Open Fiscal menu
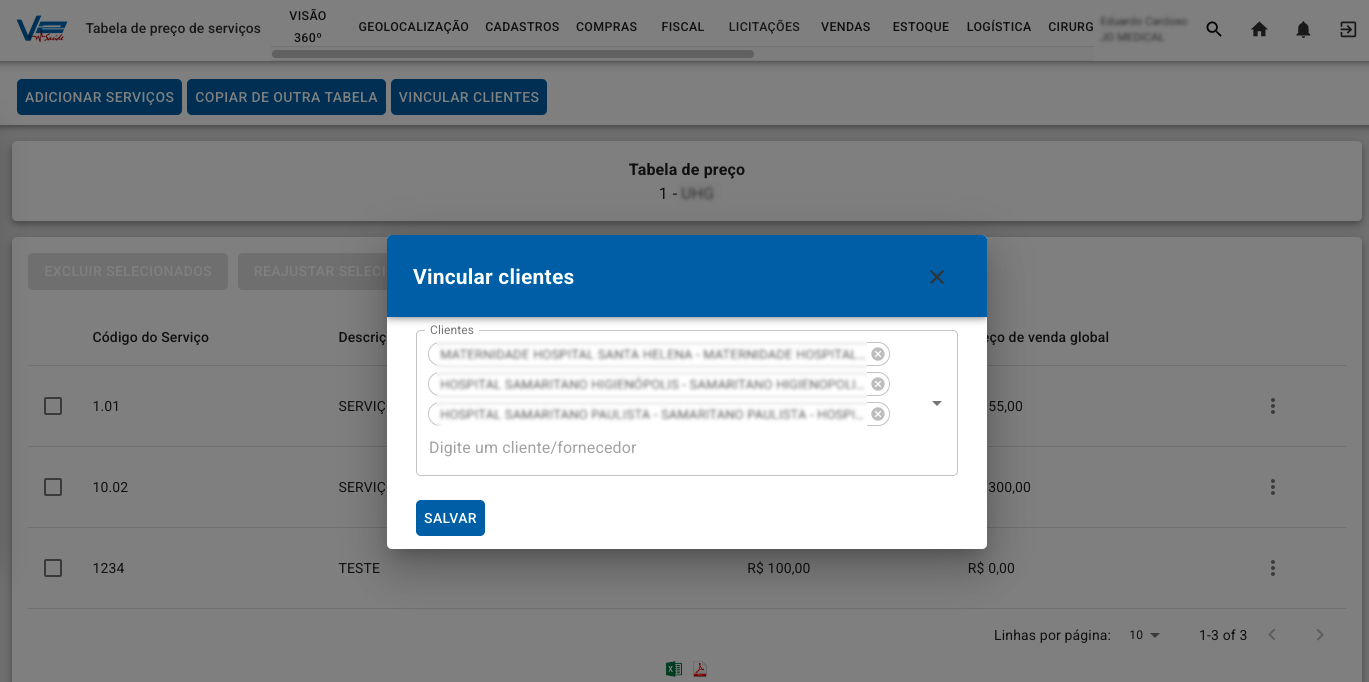This screenshot has width=1369, height=682. (683, 27)
